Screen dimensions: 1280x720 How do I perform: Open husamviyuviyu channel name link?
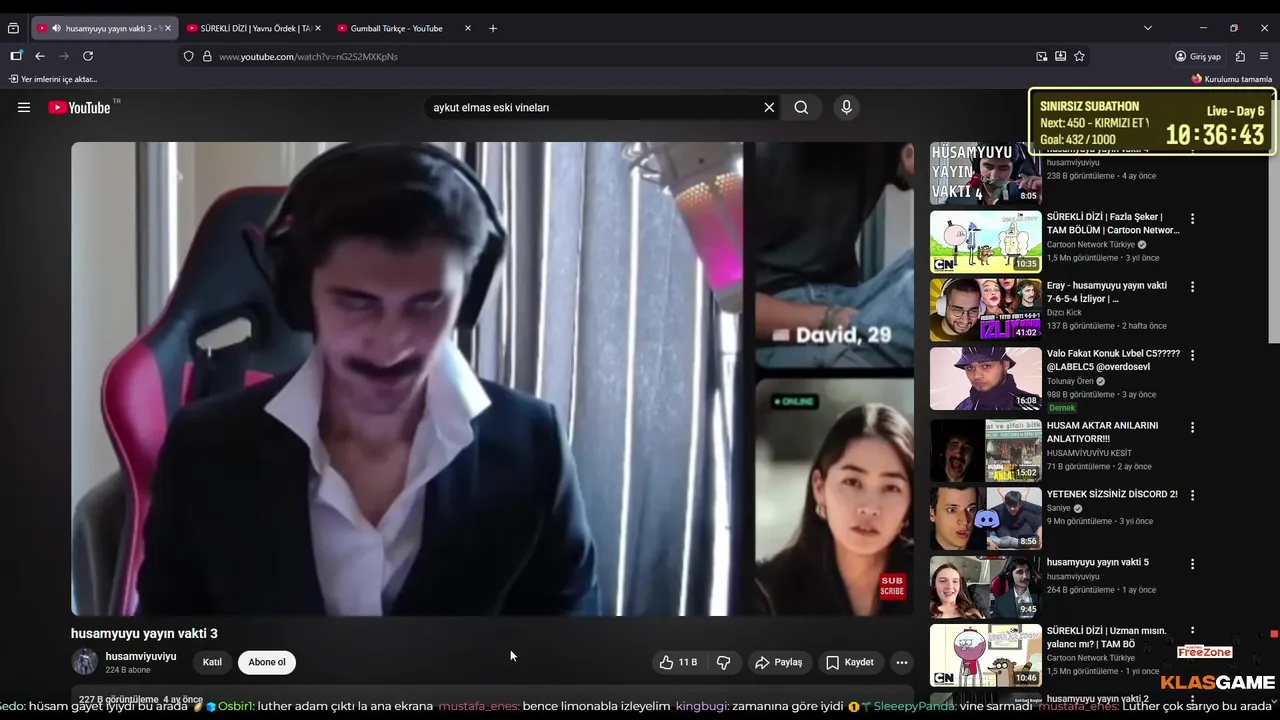coord(141,656)
